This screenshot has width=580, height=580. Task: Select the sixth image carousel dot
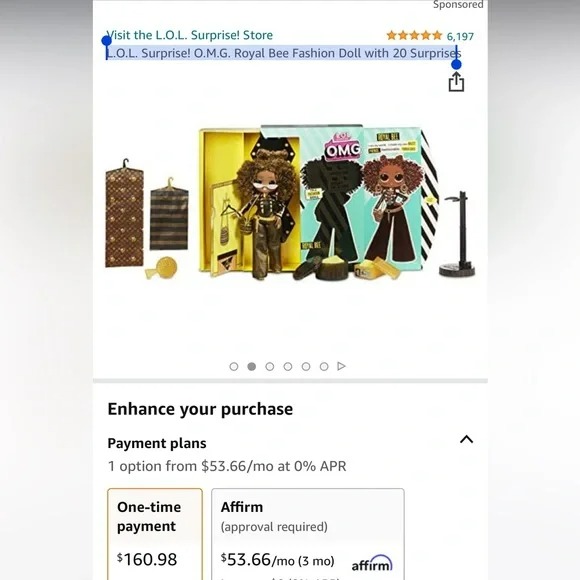tap(324, 366)
